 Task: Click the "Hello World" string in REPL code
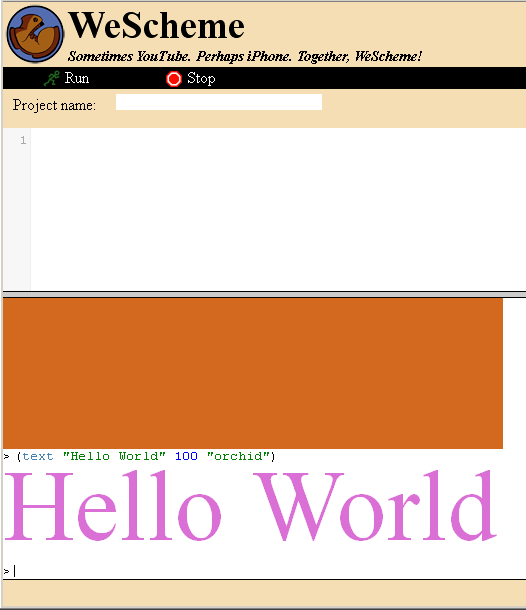pos(114,456)
